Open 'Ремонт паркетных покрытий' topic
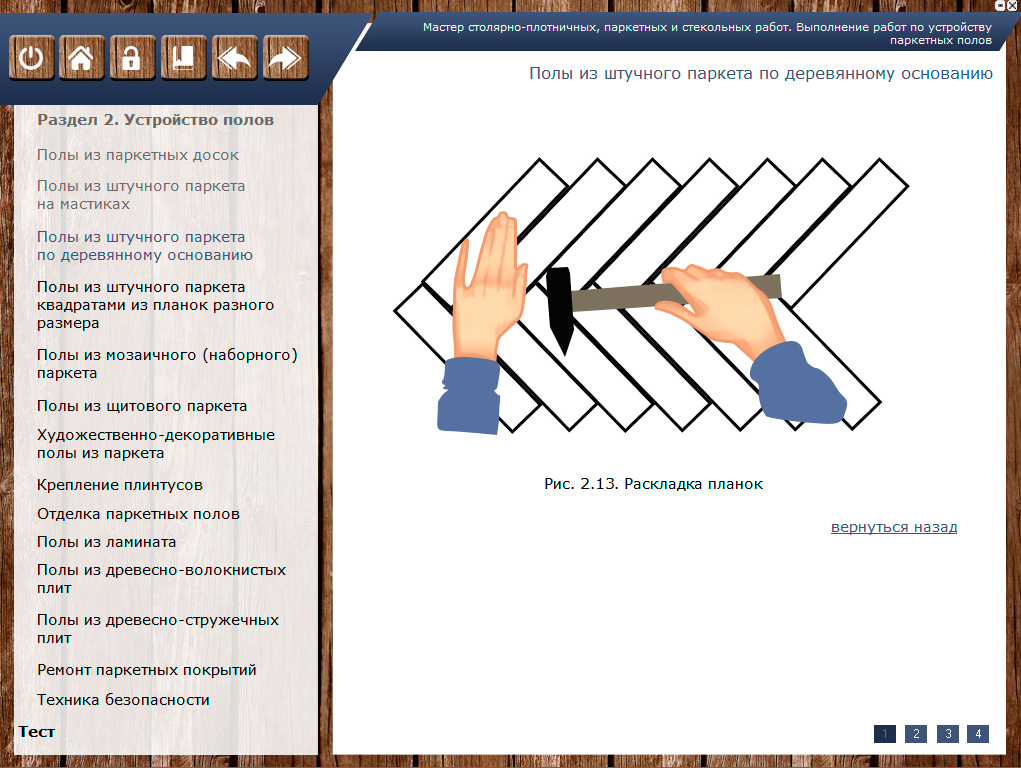 (x=147, y=670)
